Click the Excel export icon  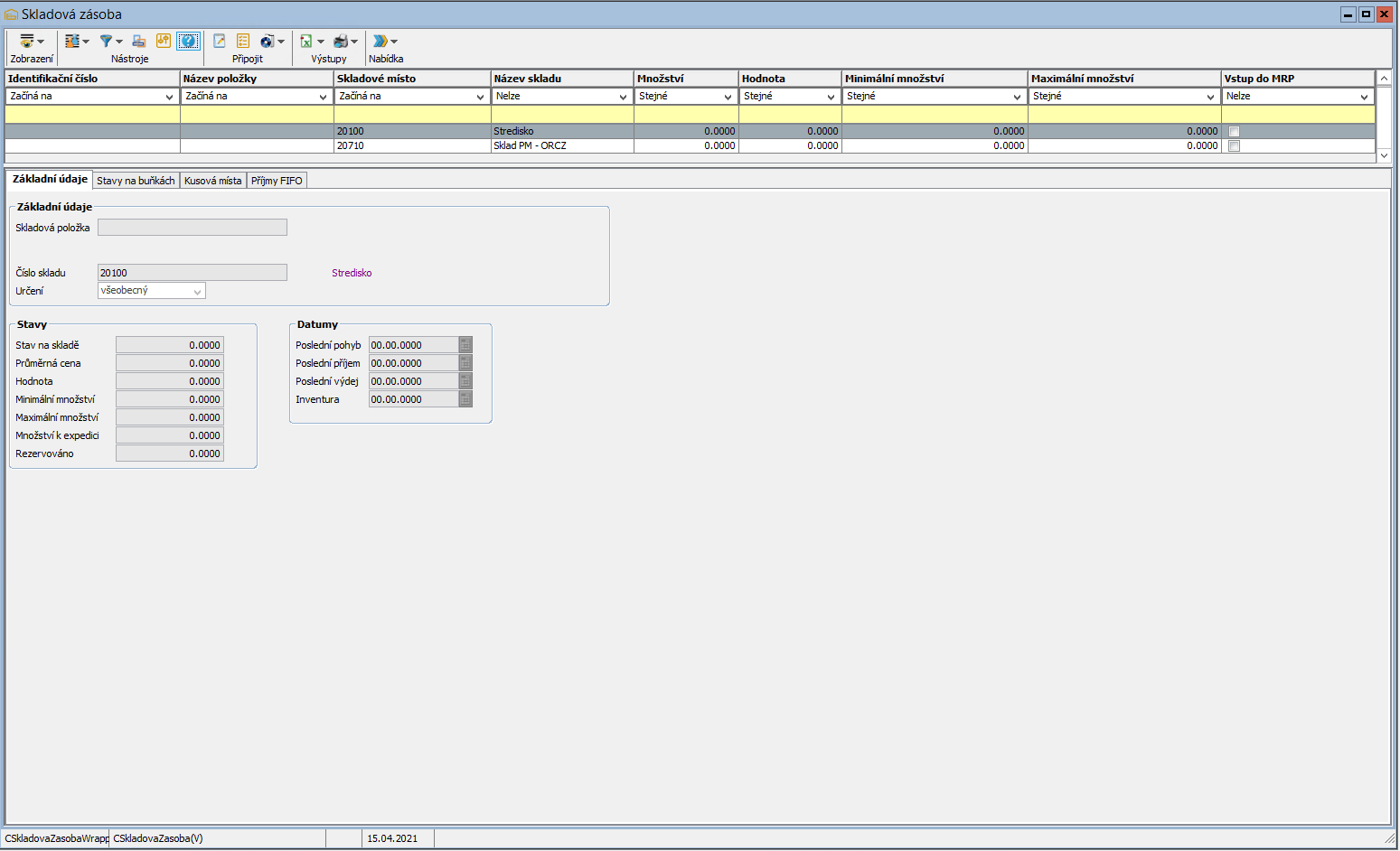(306, 42)
